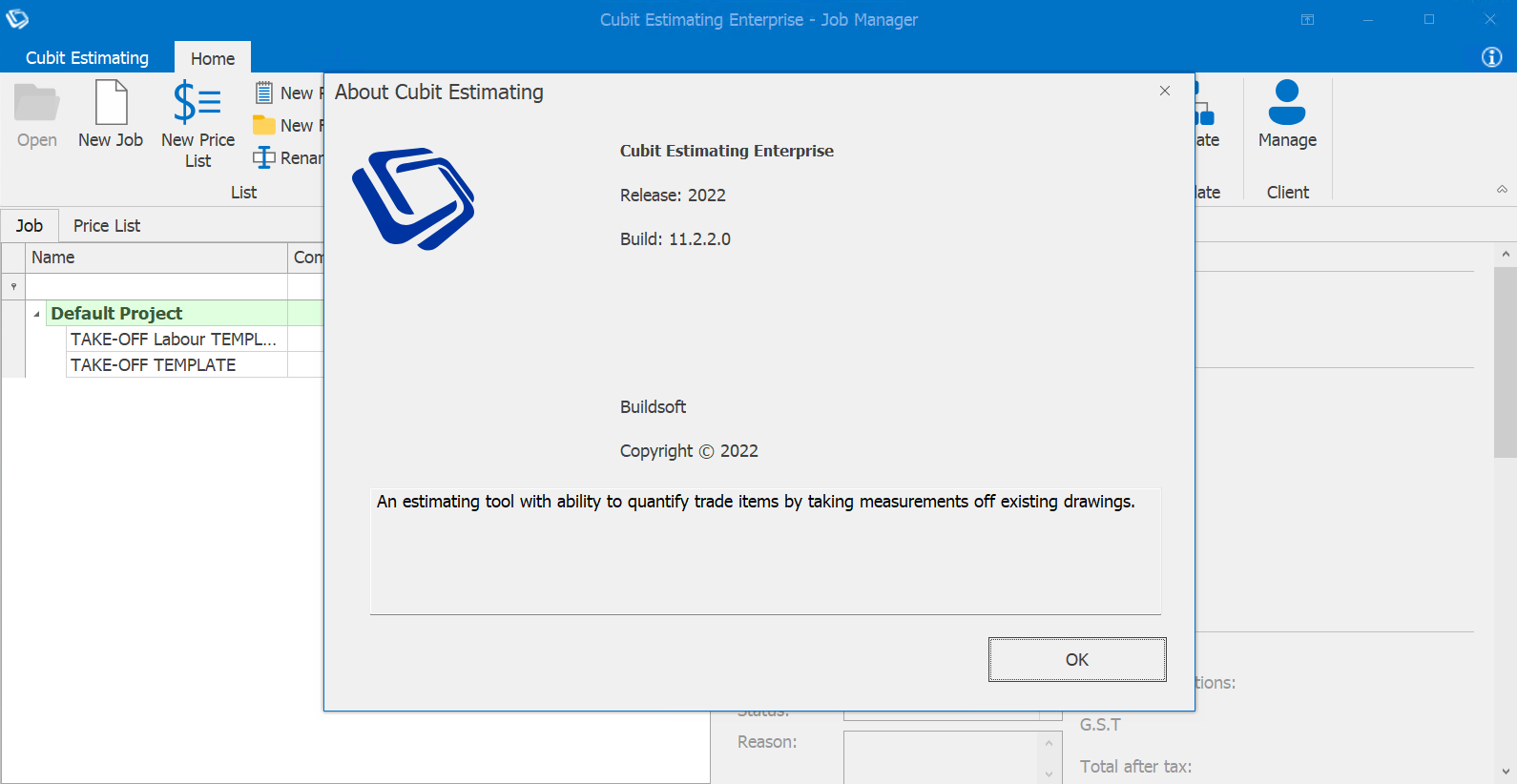This screenshot has height=784, width=1517.
Task: Collapse the ribbon with the chevron
Action: 1502,190
